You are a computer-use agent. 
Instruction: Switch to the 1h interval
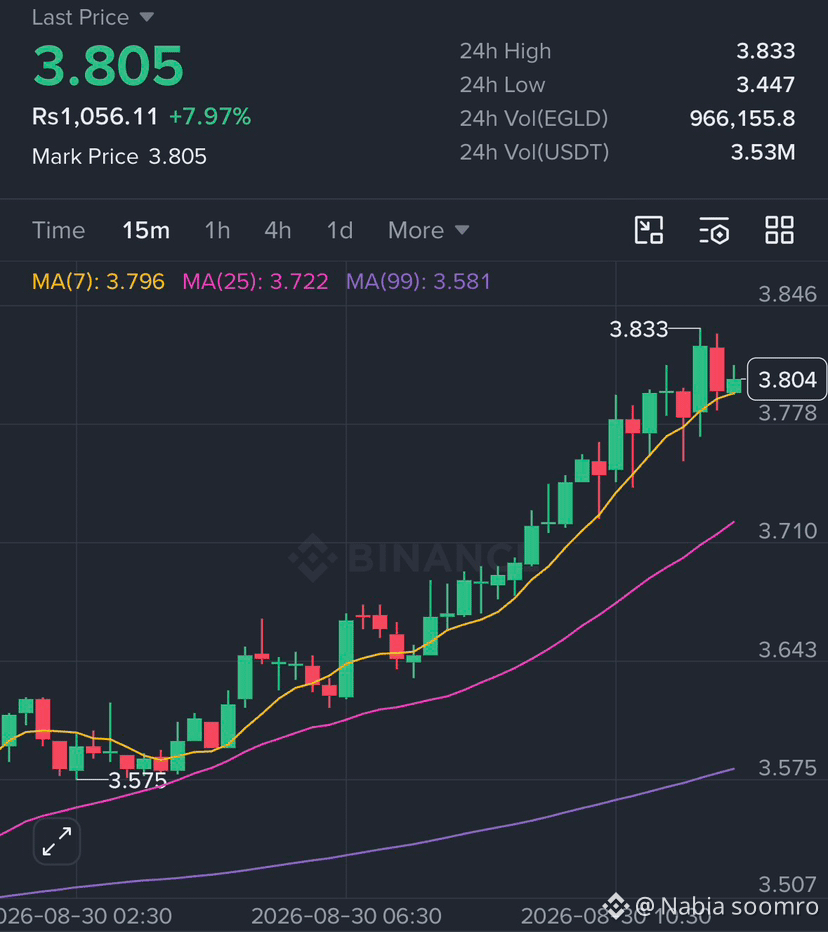point(218,231)
